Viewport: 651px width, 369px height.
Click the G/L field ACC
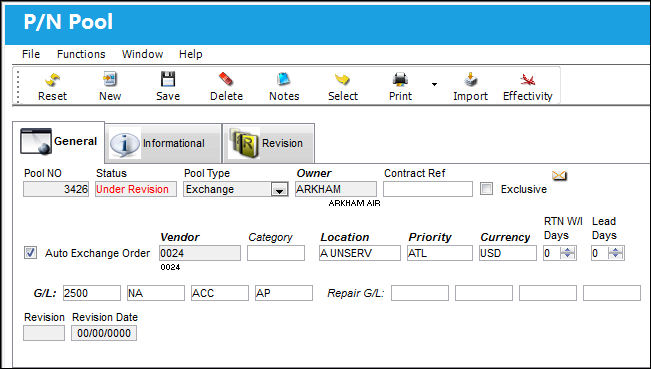(x=220, y=293)
